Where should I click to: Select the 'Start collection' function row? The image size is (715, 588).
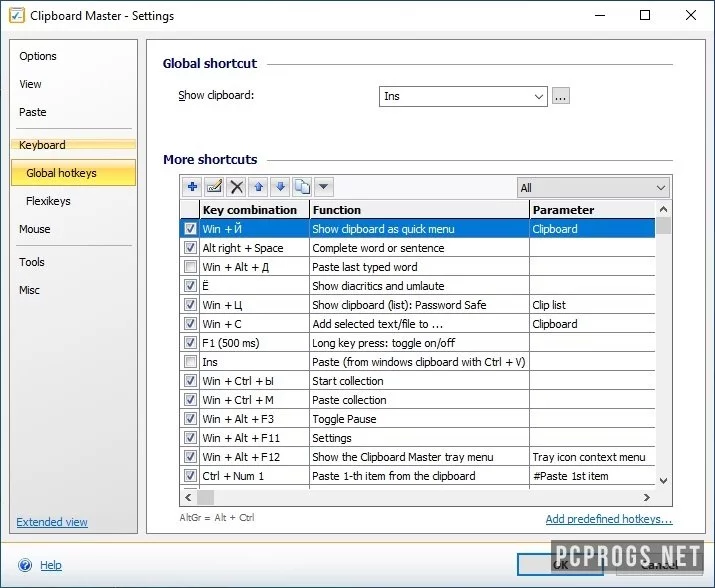point(418,380)
